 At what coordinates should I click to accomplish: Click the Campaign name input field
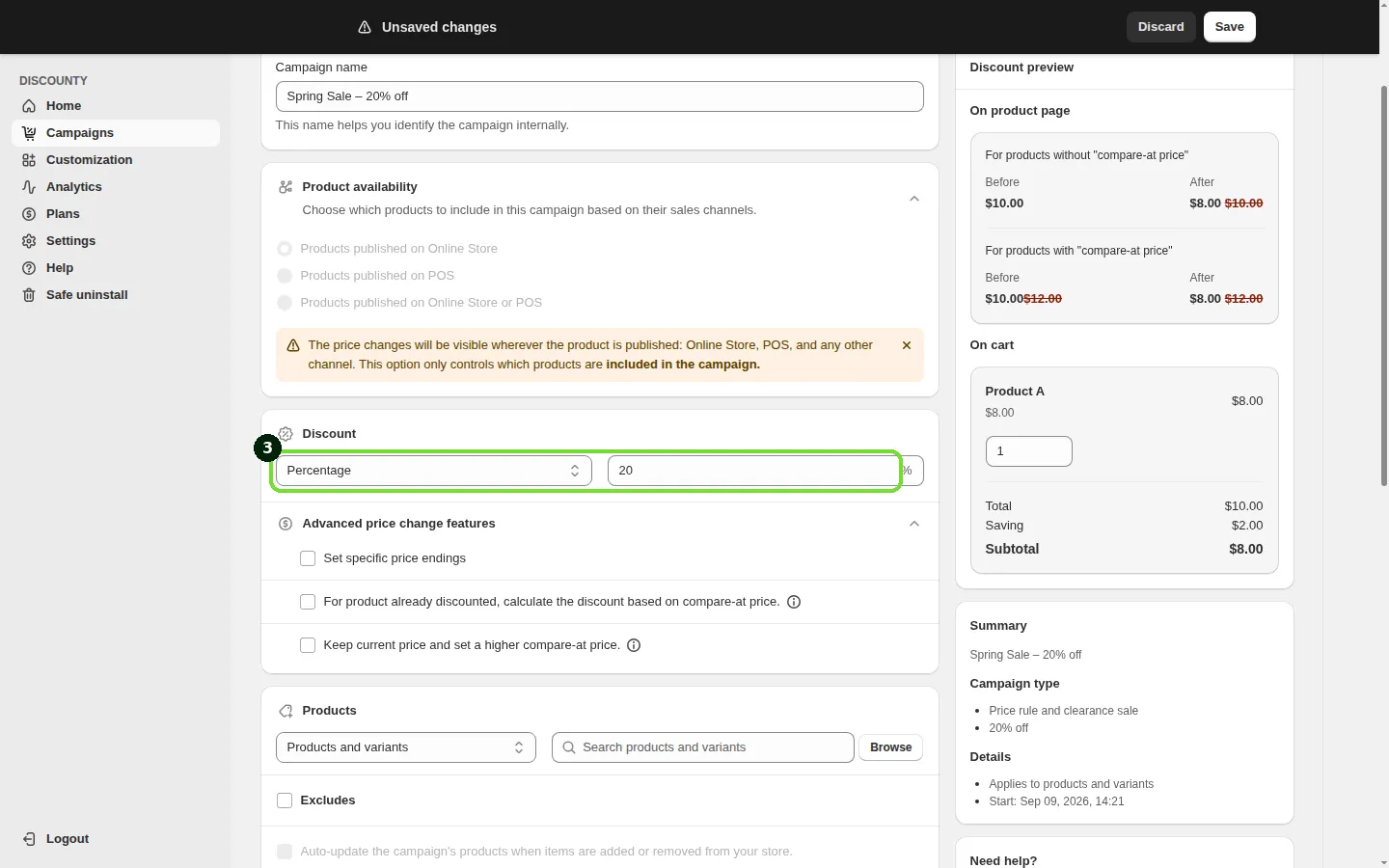click(600, 96)
